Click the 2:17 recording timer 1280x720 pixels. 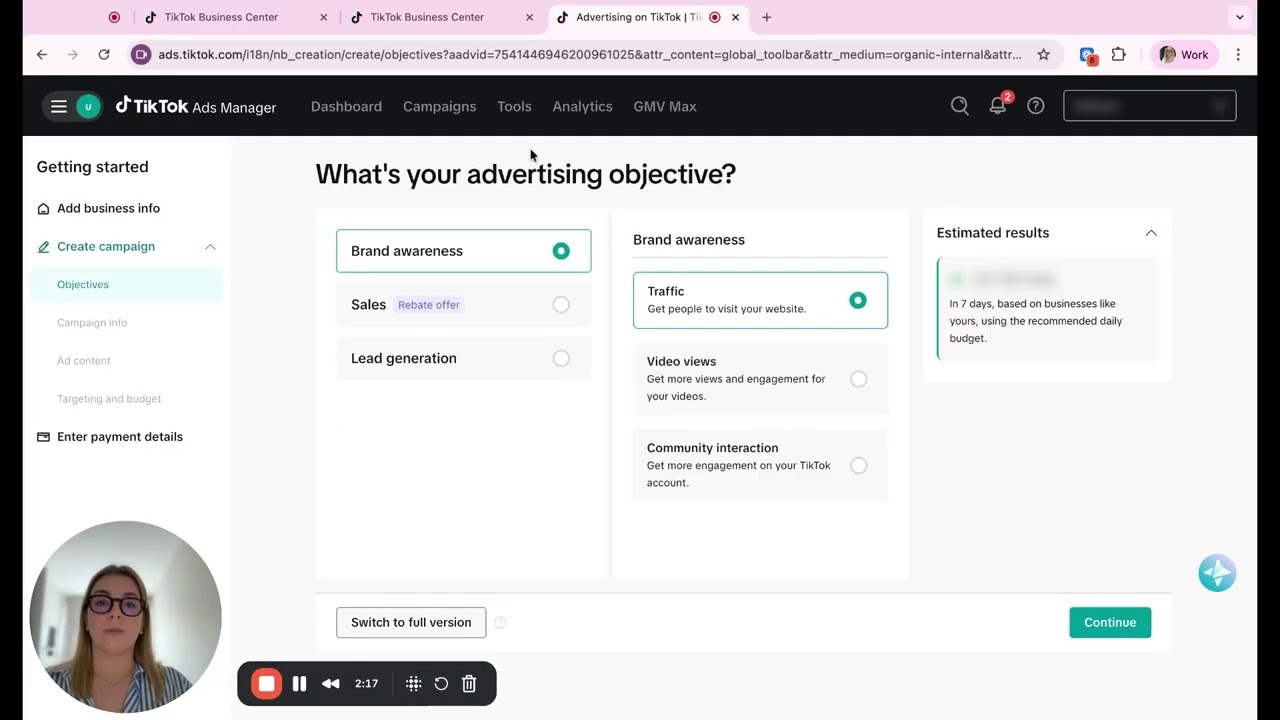pyautogui.click(x=366, y=684)
